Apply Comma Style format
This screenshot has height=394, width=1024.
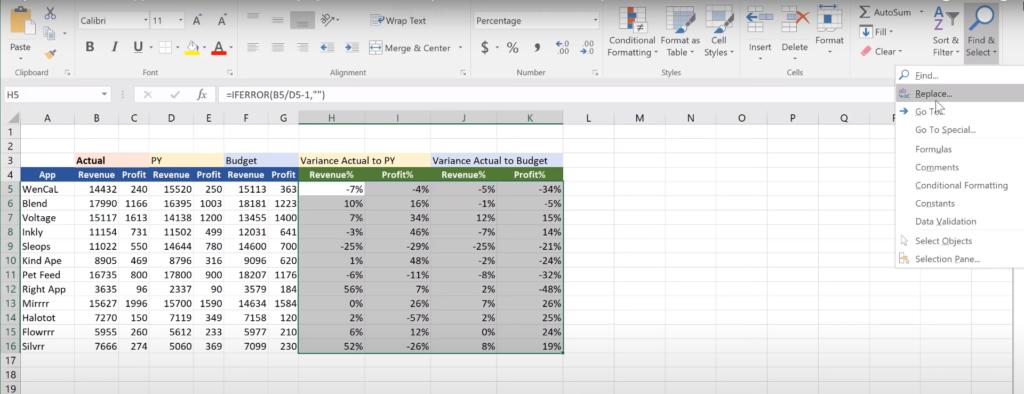[537, 48]
